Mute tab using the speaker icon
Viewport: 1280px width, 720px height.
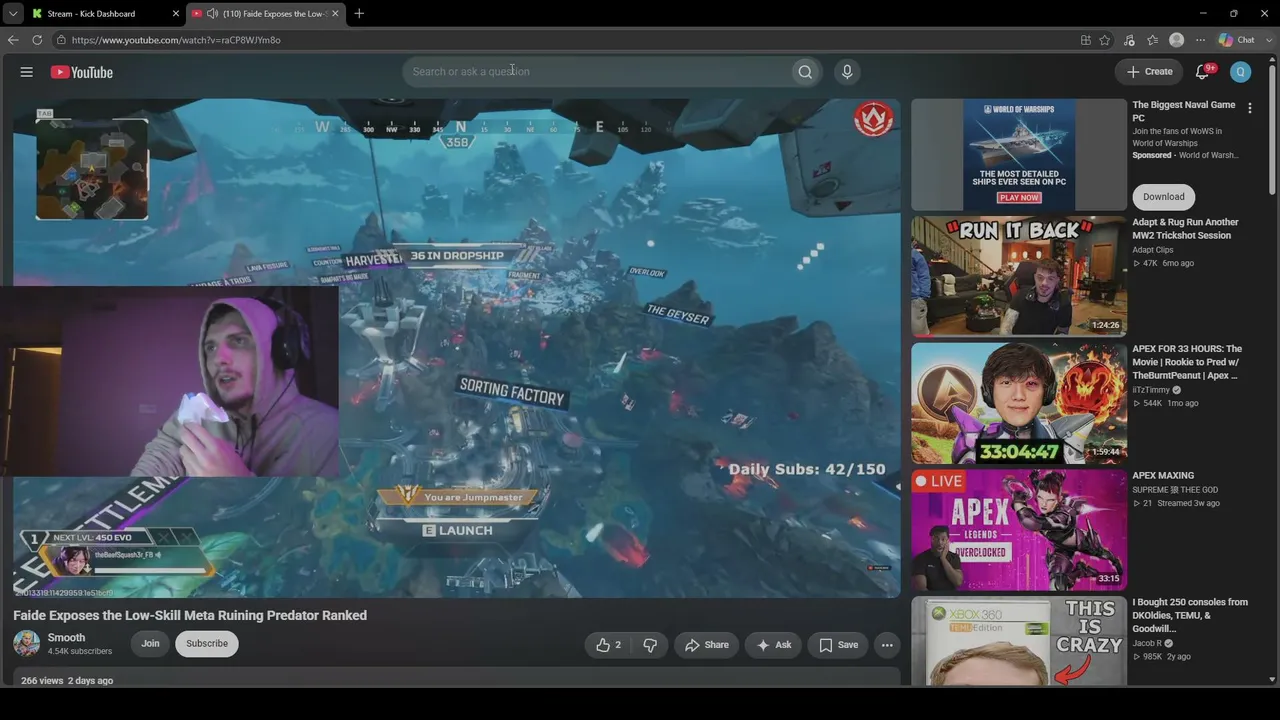(212, 14)
